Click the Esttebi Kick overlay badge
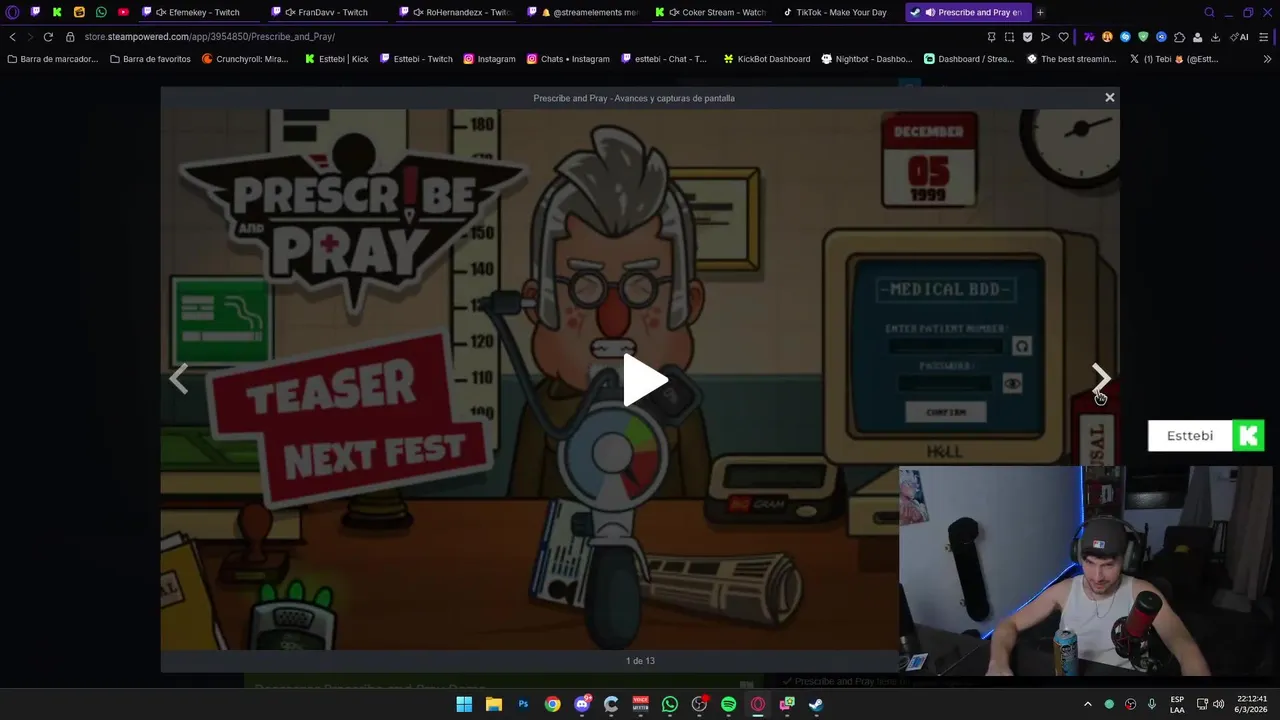The image size is (1280, 720). coord(1206,436)
